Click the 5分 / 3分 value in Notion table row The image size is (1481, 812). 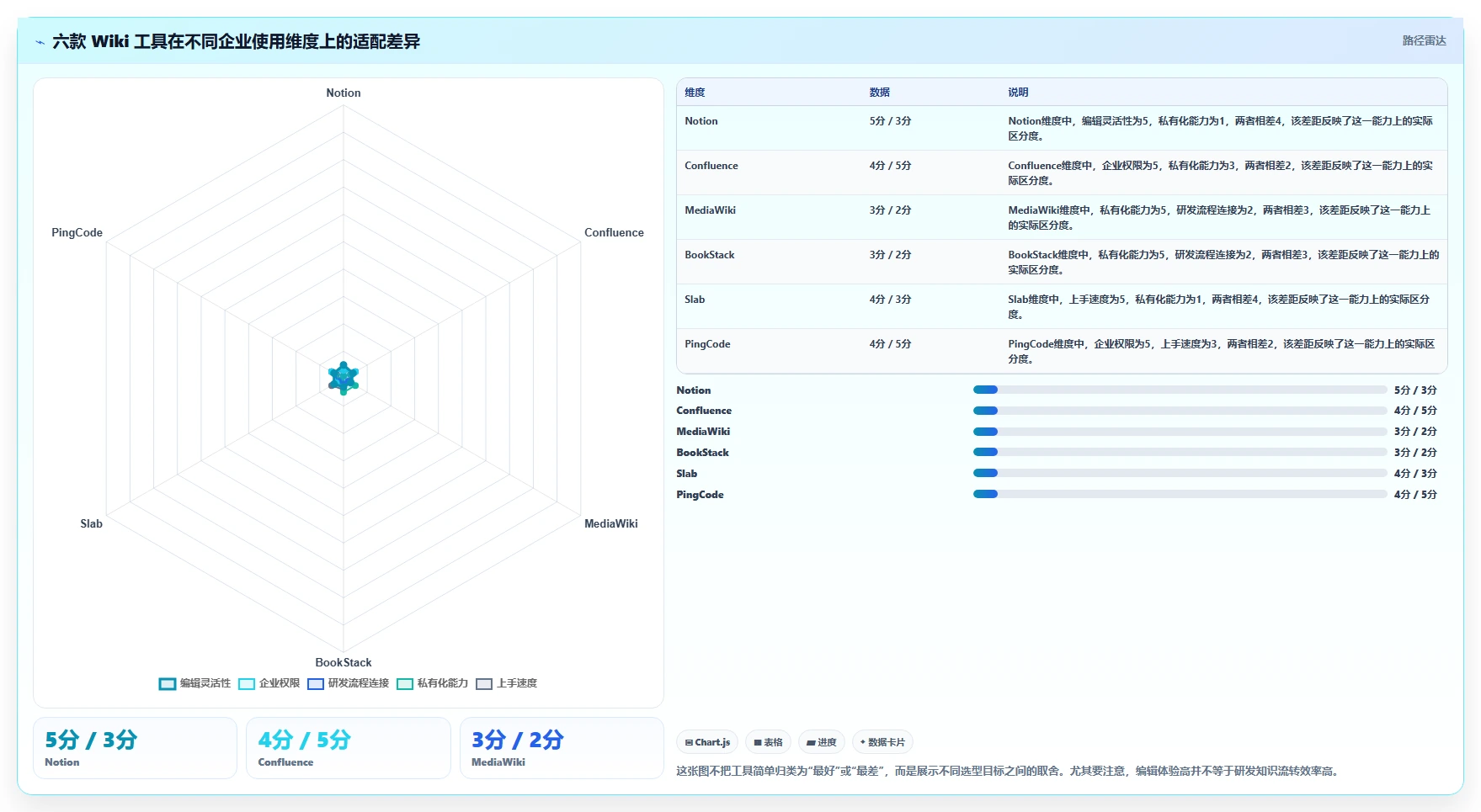(891, 121)
